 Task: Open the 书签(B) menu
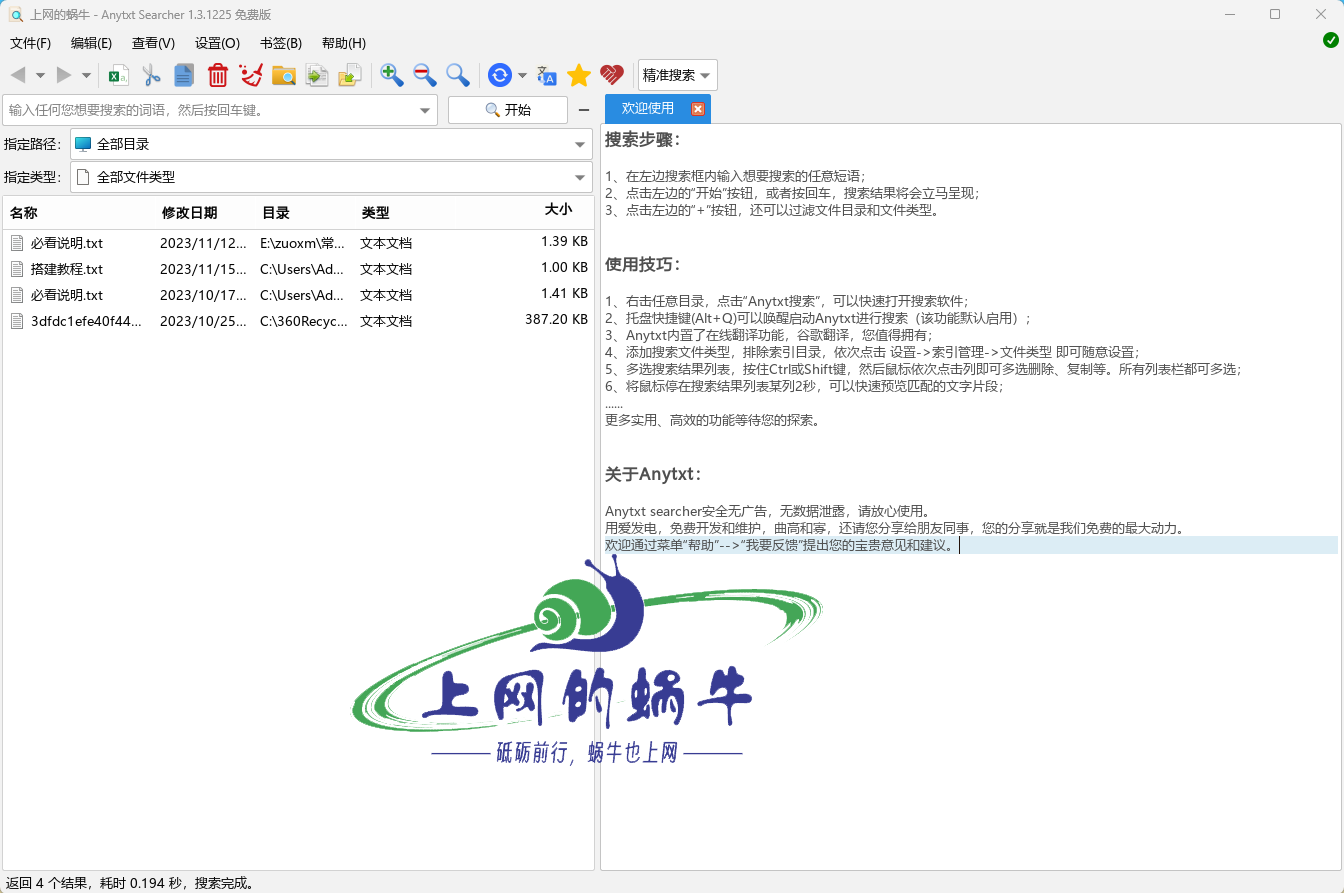pyautogui.click(x=281, y=43)
